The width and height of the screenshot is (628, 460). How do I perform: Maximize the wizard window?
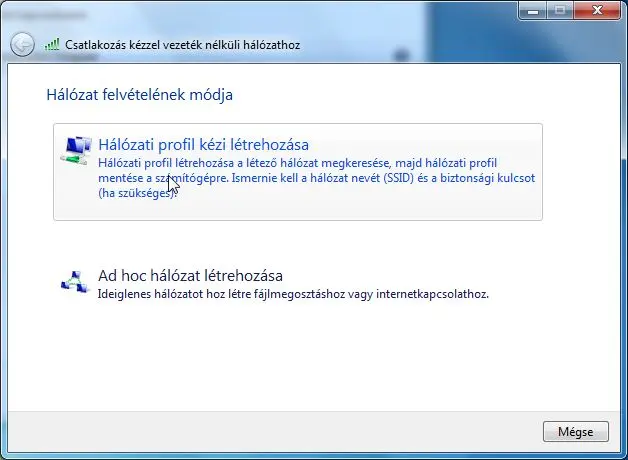click(559, 10)
